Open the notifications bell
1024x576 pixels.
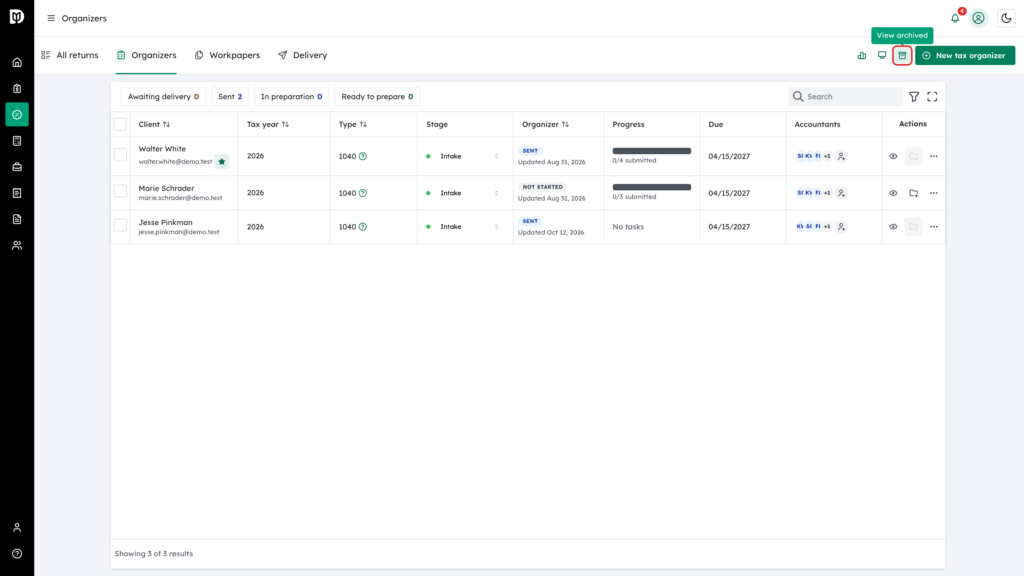click(955, 18)
